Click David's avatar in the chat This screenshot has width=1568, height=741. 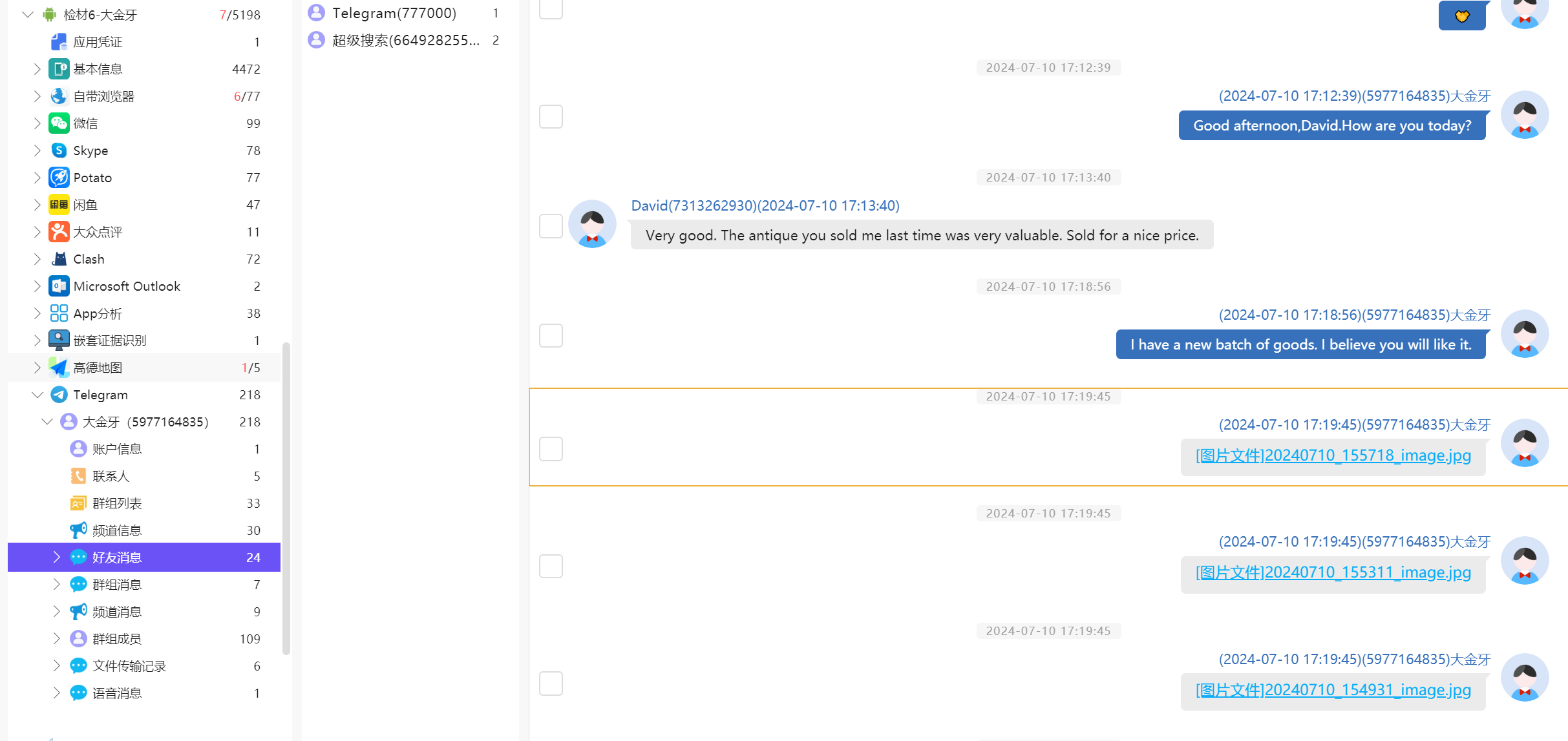pos(591,224)
